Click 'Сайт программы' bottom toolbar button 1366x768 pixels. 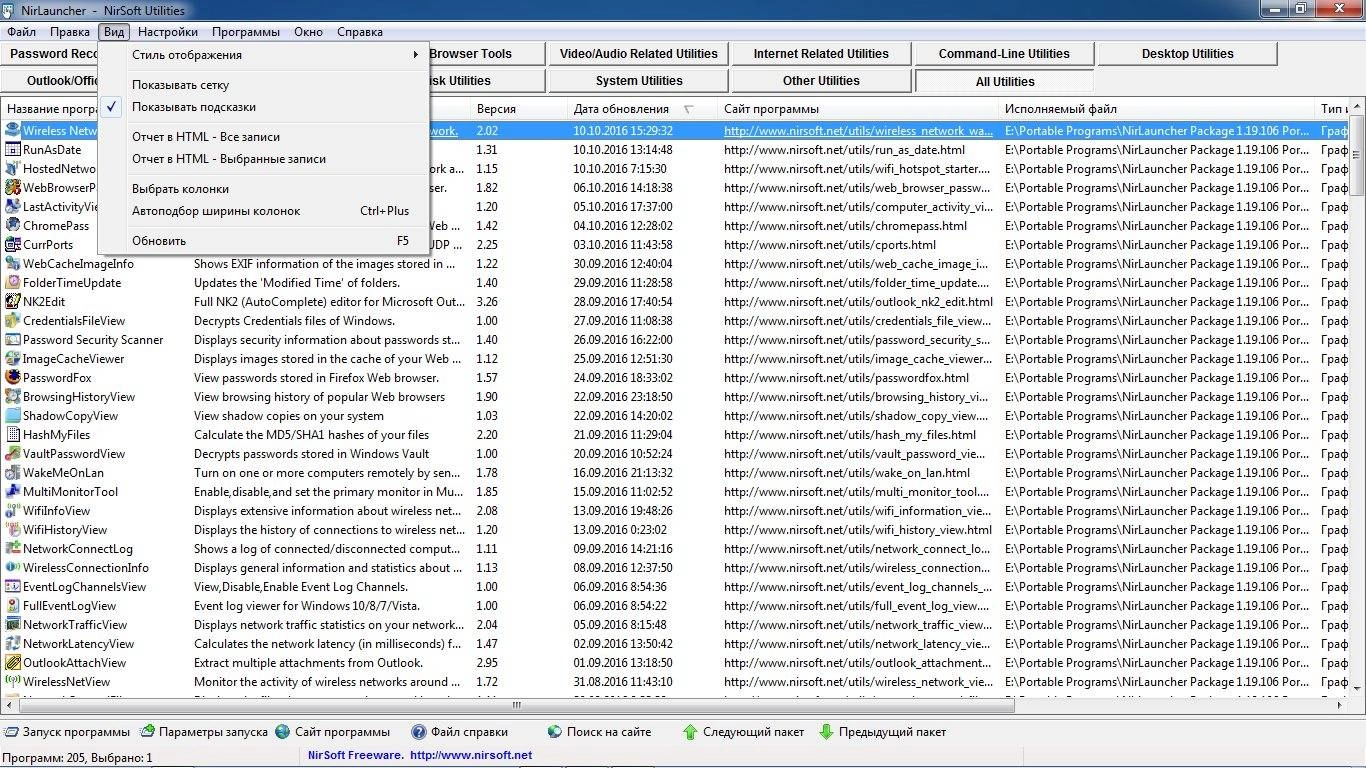click(333, 732)
